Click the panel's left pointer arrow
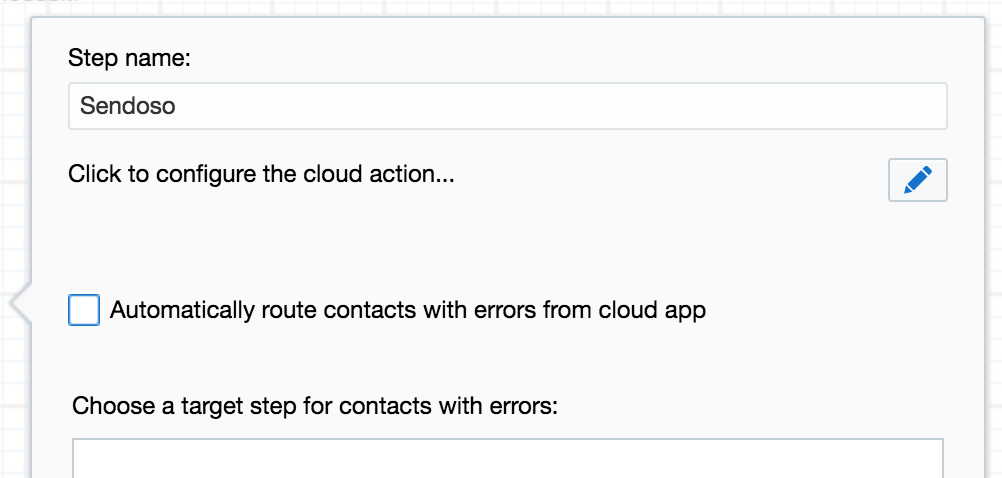 click(x=19, y=303)
